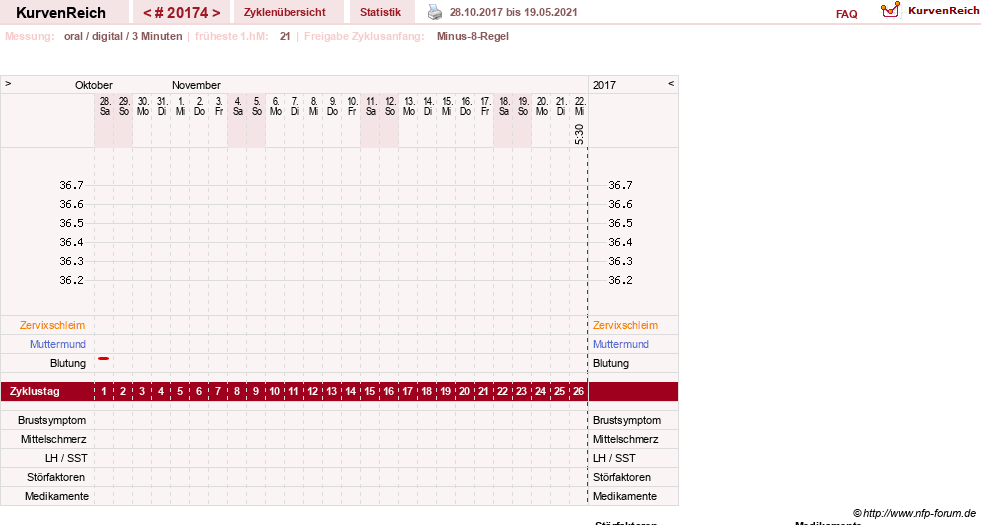981x525 pixels.
Task: Click the right Medikamente label
Action: [625, 496]
